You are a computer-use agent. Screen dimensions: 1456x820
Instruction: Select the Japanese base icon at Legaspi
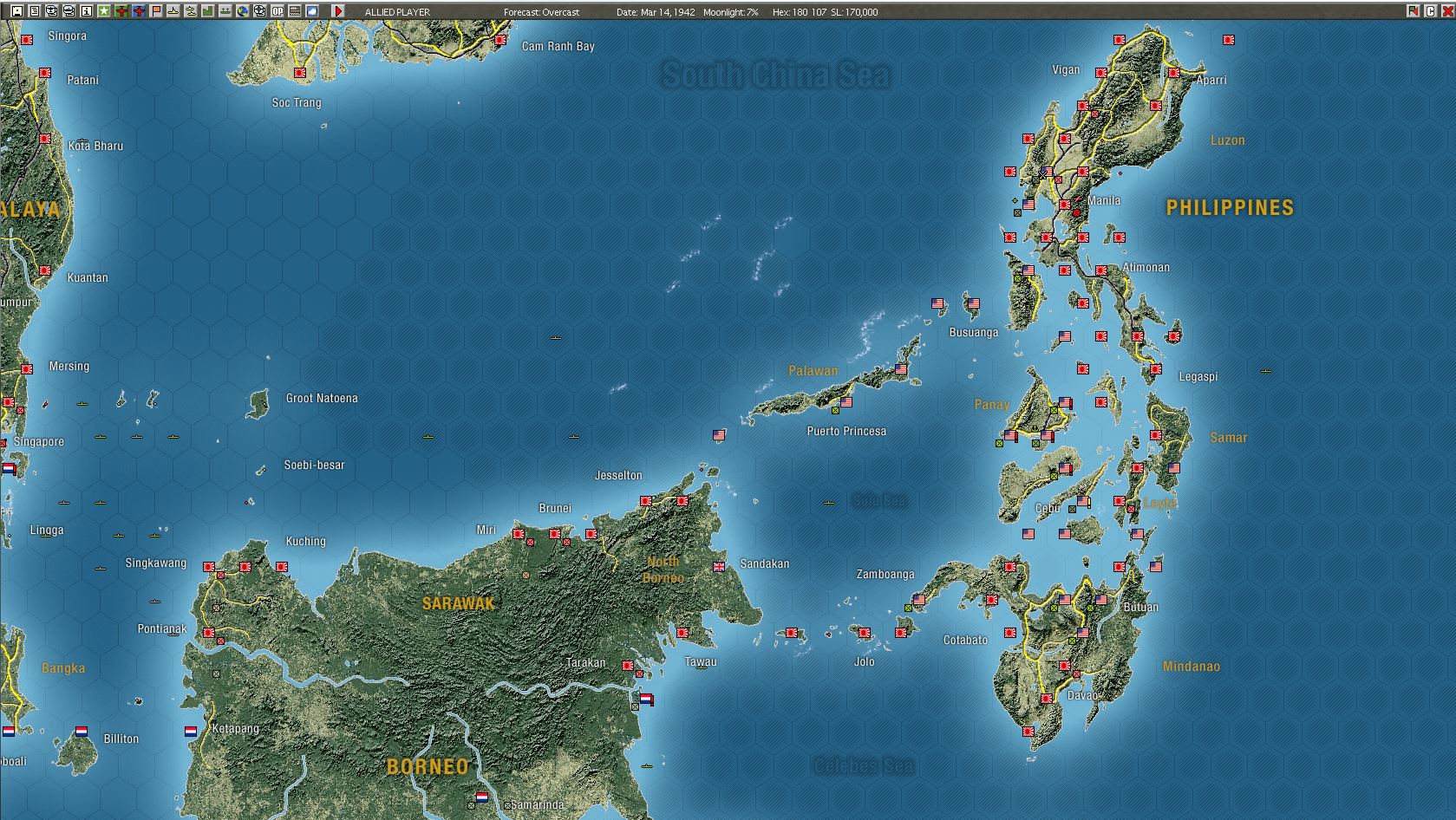coord(1156,369)
